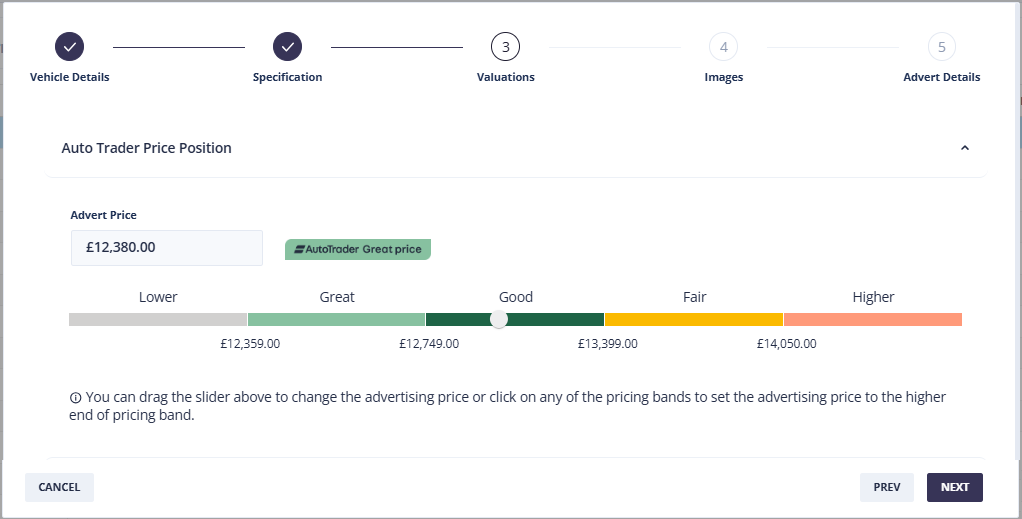Choose the yellow Fair pricing band

click(693, 319)
